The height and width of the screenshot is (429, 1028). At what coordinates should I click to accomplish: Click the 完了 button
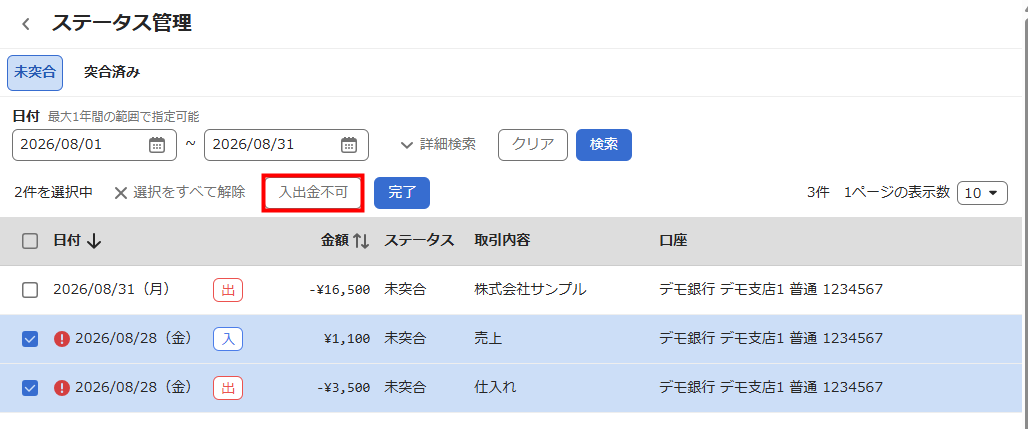(402, 193)
